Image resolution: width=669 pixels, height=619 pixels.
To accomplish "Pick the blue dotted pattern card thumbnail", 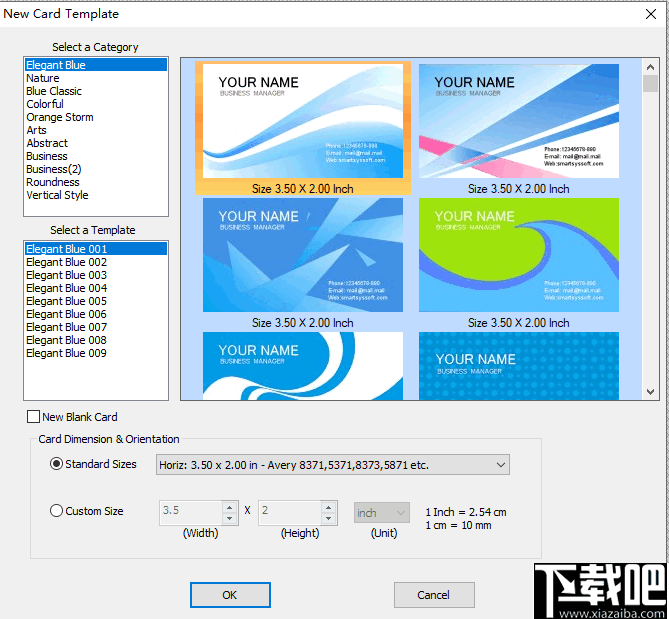I will [x=518, y=366].
